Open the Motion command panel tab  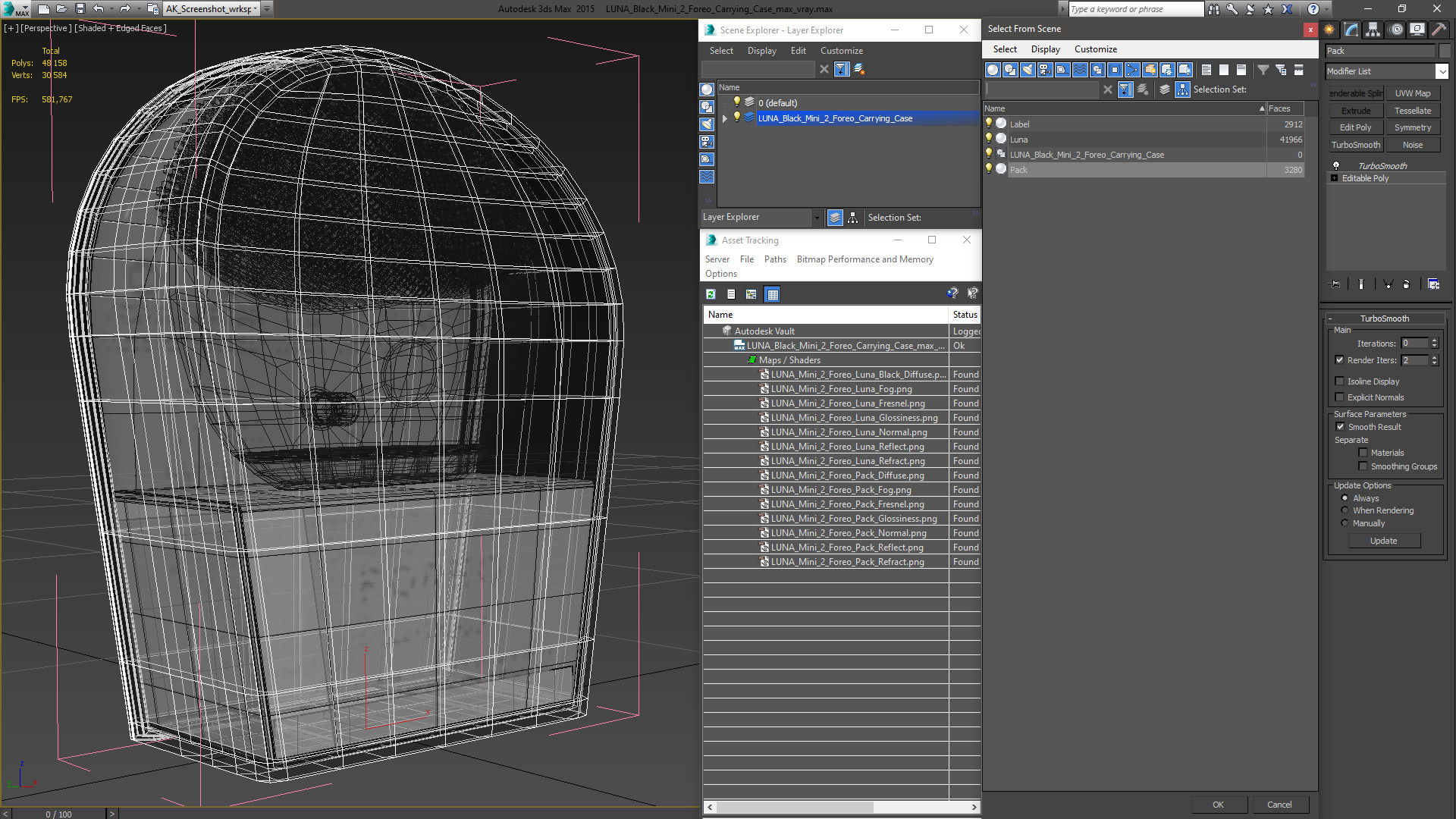[x=1395, y=30]
